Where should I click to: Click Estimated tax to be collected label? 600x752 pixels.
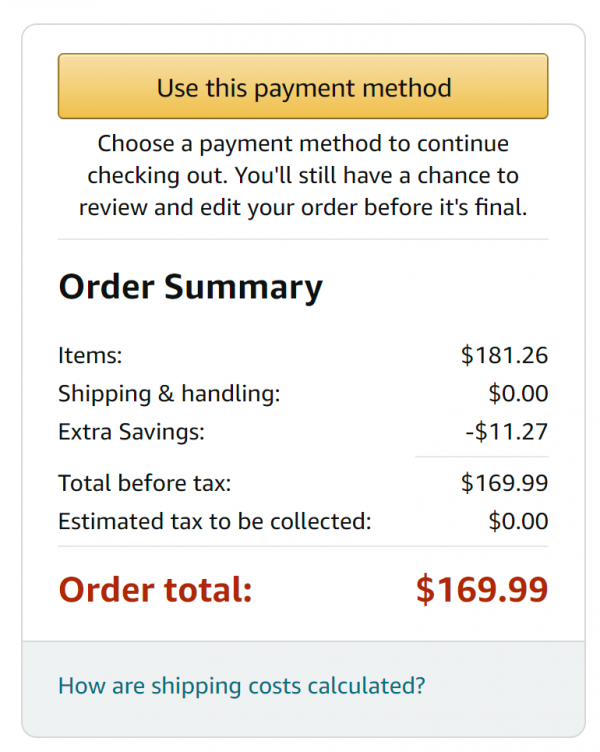coord(214,521)
